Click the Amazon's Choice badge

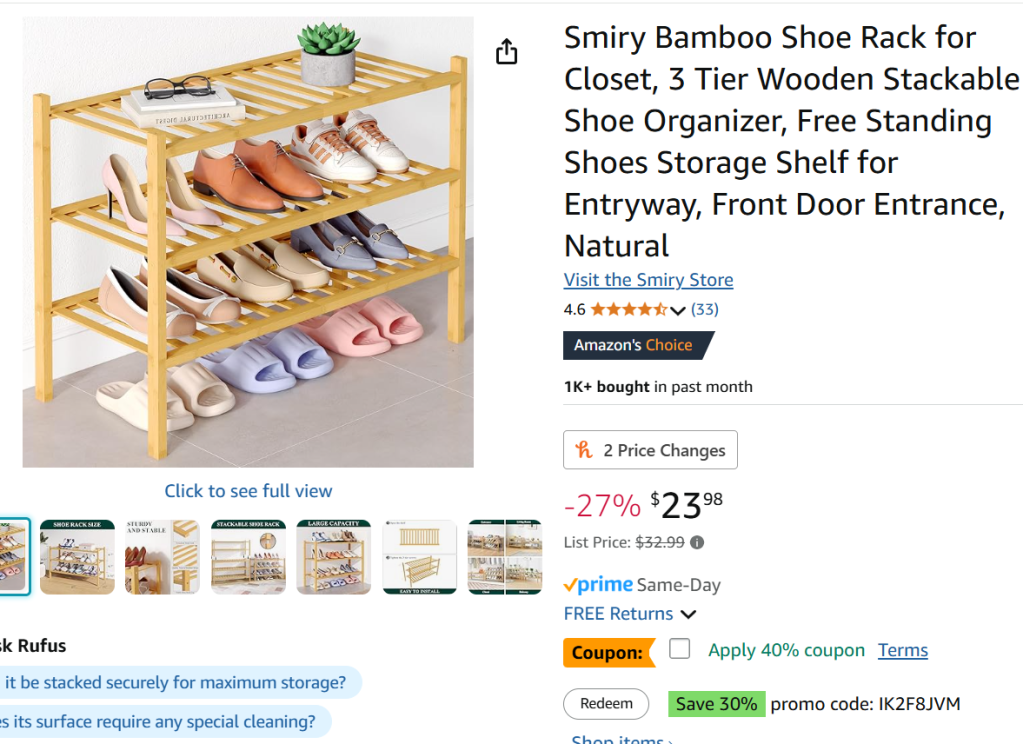tap(638, 345)
